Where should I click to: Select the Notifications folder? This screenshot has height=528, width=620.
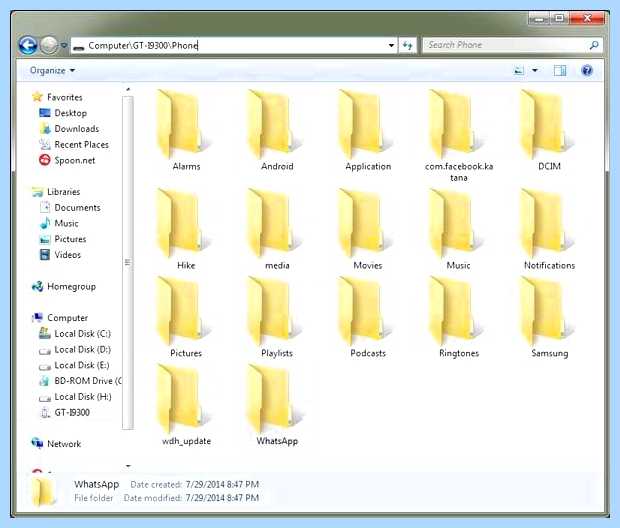[550, 229]
